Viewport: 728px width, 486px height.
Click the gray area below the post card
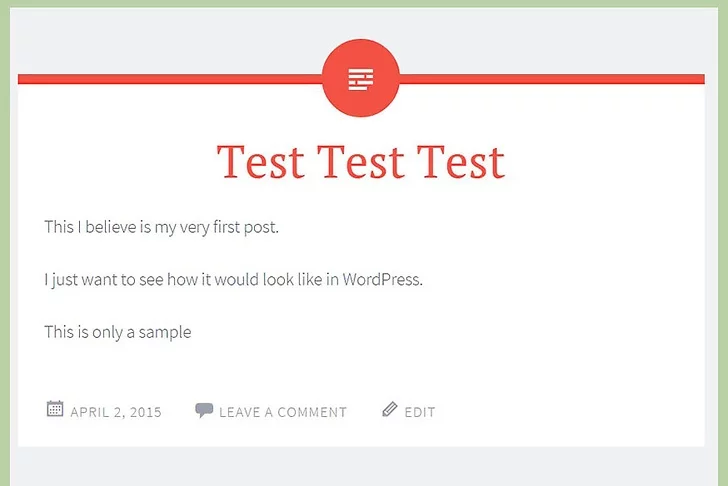coord(361,465)
